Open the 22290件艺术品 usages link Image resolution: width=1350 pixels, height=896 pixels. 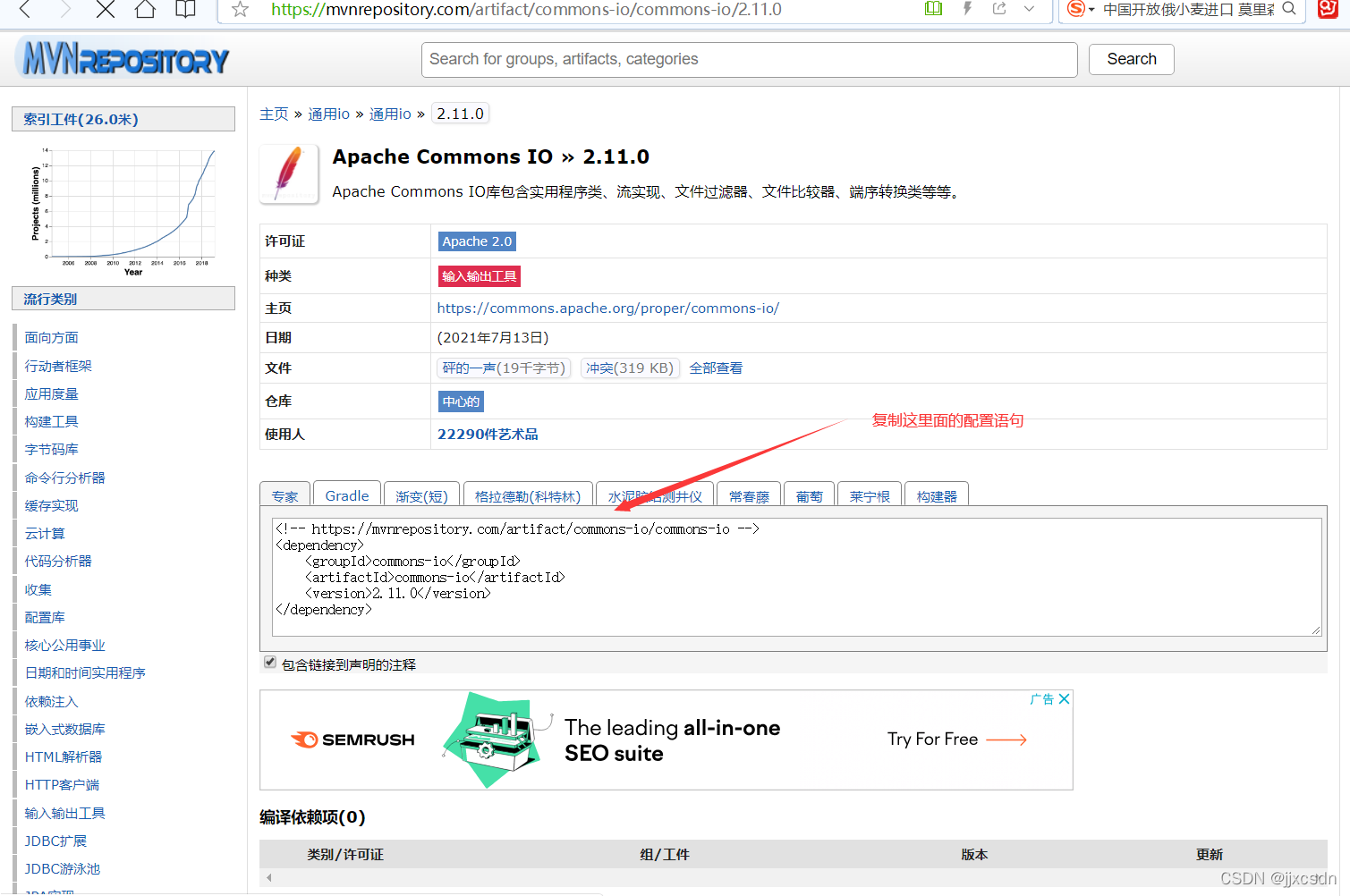coord(488,435)
